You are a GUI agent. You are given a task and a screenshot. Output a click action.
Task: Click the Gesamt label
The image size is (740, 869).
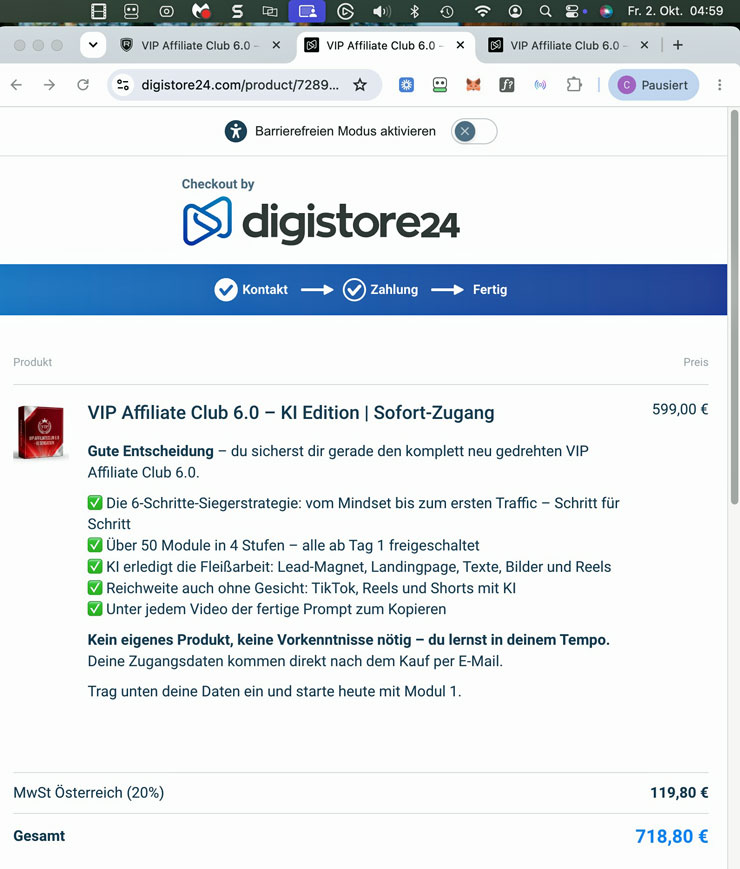pos(39,836)
